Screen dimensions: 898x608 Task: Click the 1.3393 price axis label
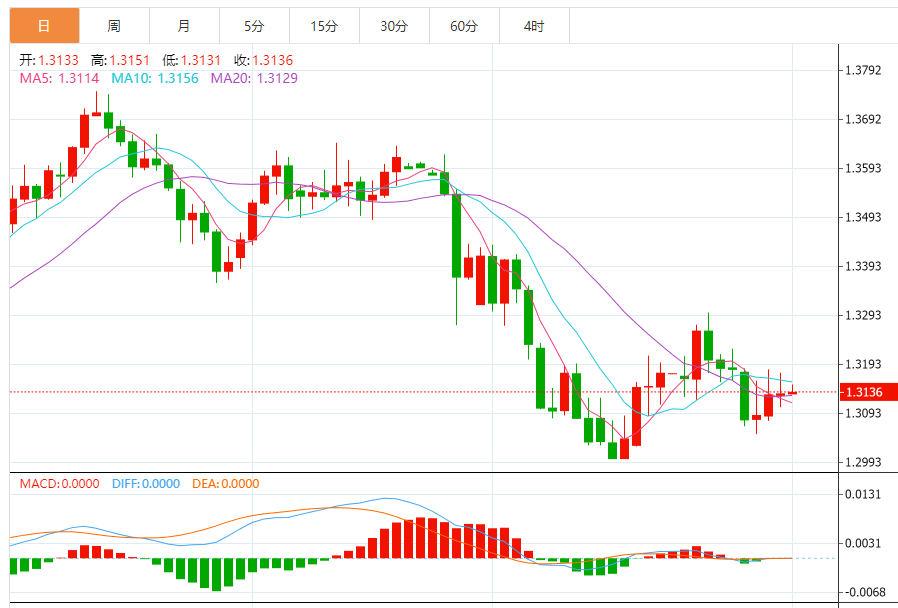pyautogui.click(x=864, y=266)
